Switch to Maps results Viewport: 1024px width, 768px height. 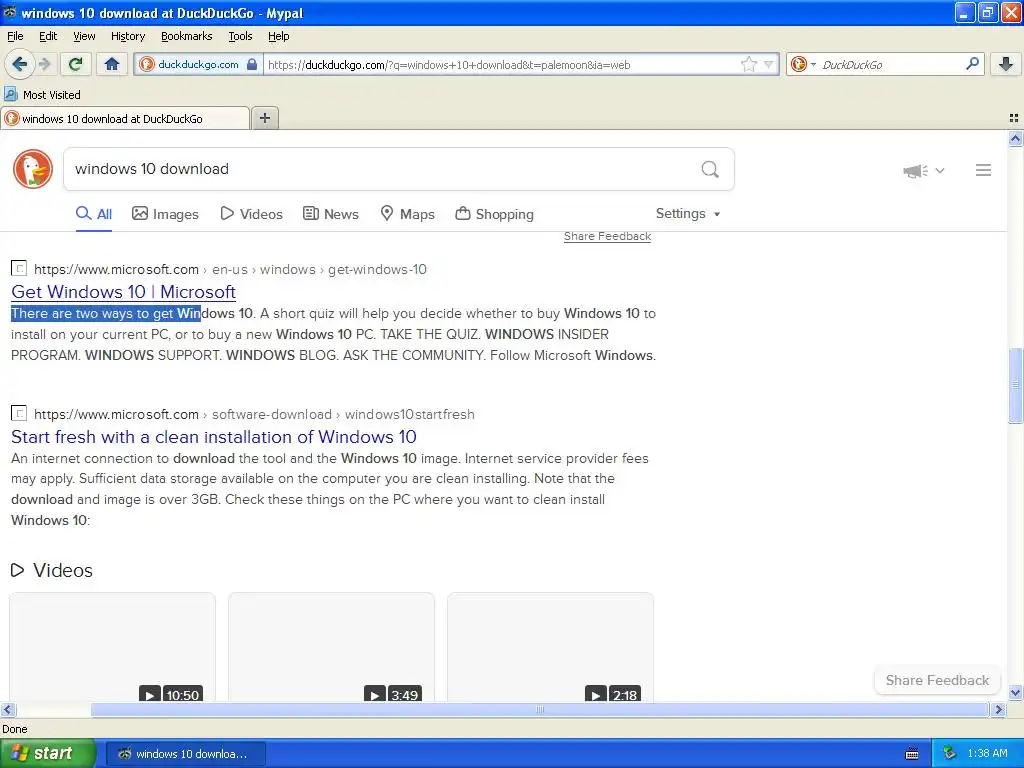(408, 214)
